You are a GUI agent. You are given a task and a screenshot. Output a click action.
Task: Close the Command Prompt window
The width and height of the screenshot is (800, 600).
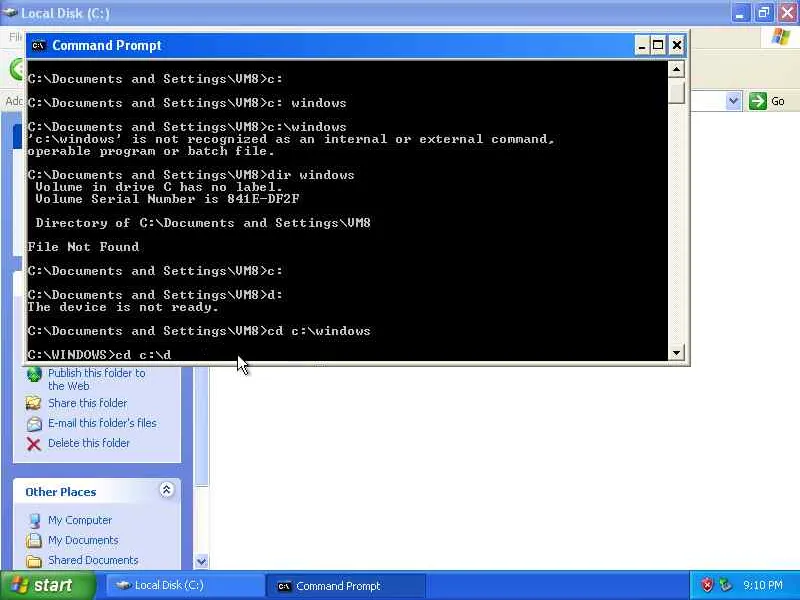(677, 45)
